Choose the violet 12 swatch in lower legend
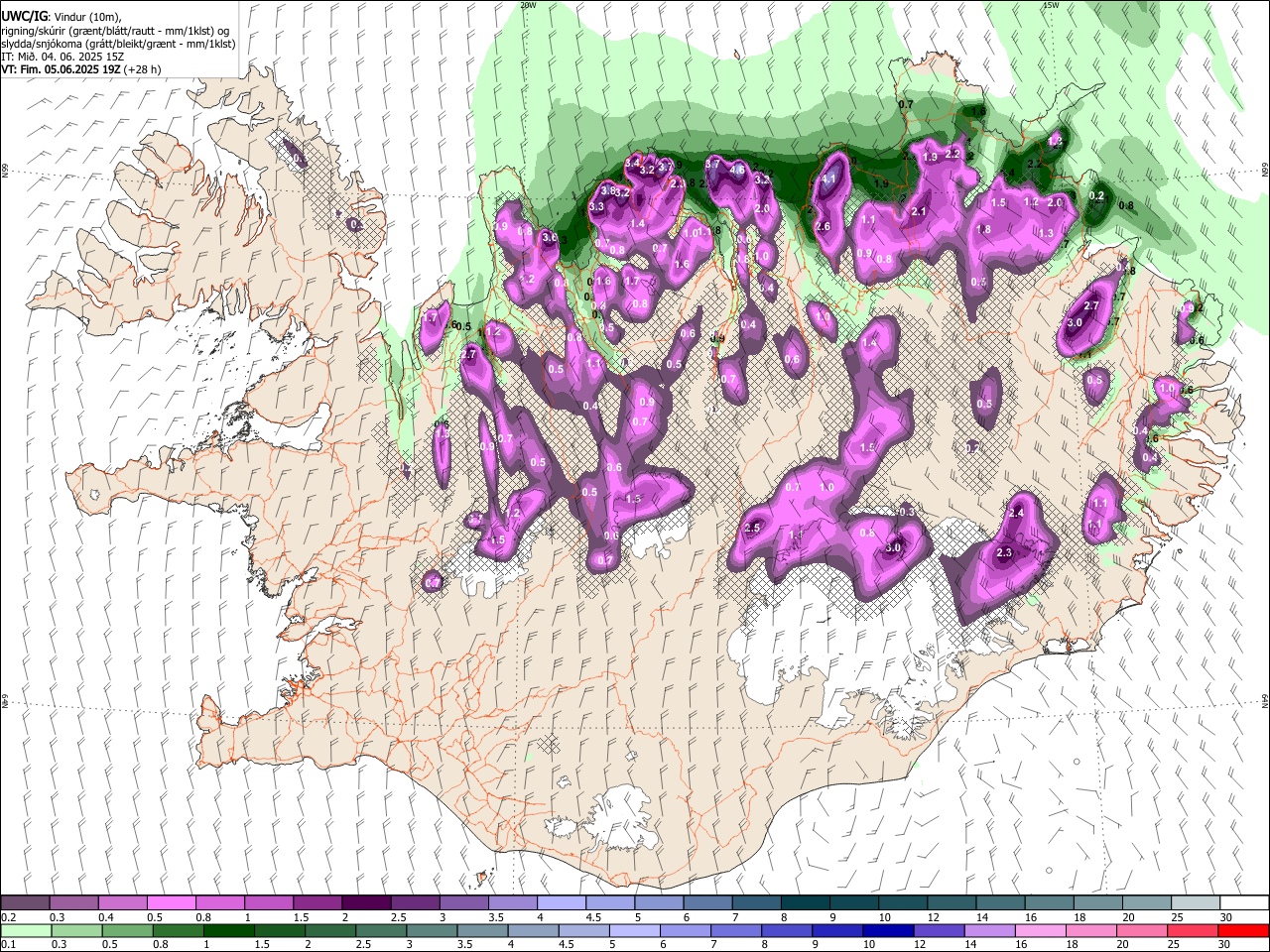 tap(937, 931)
